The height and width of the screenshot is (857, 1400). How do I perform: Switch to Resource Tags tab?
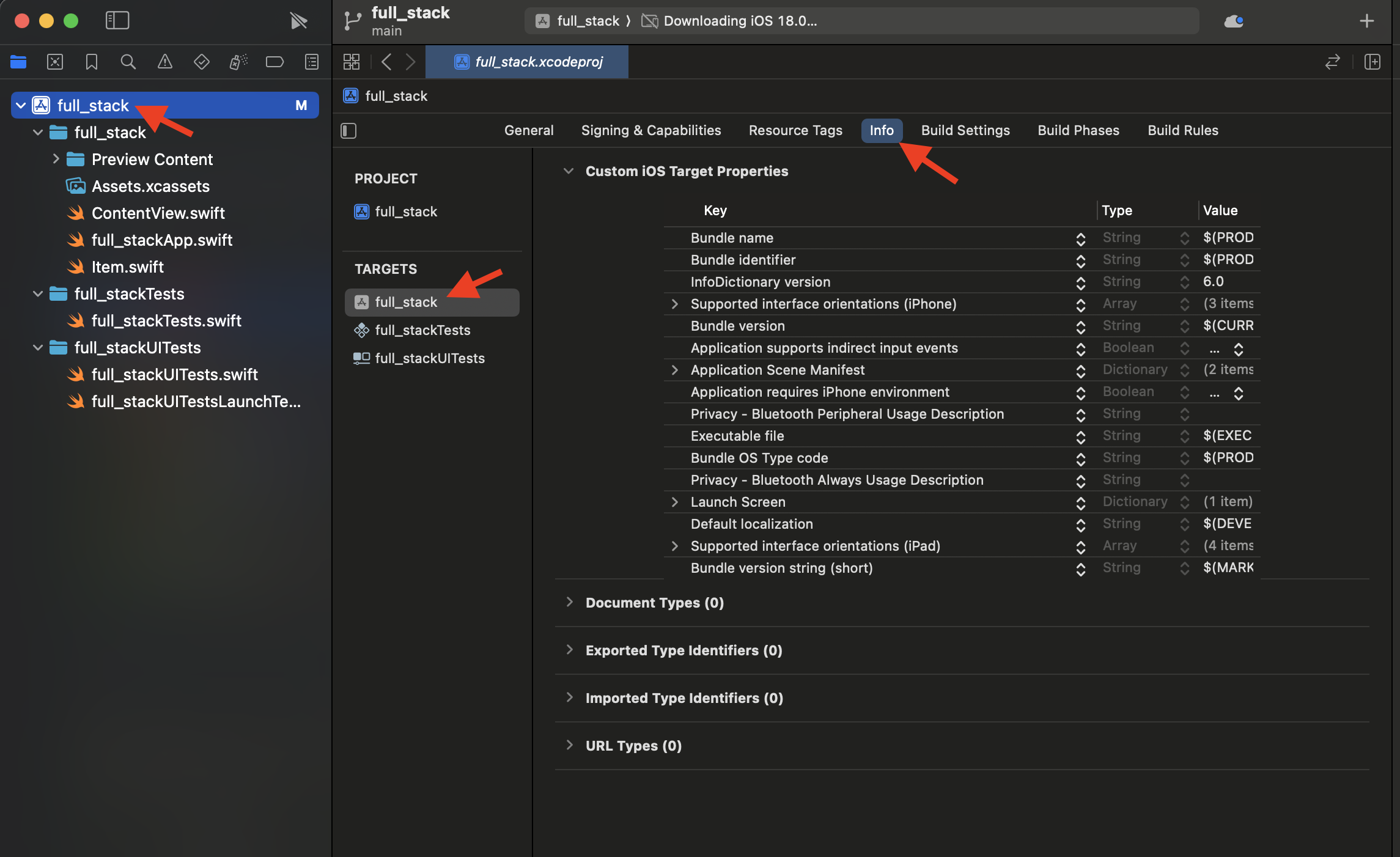(795, 130)
